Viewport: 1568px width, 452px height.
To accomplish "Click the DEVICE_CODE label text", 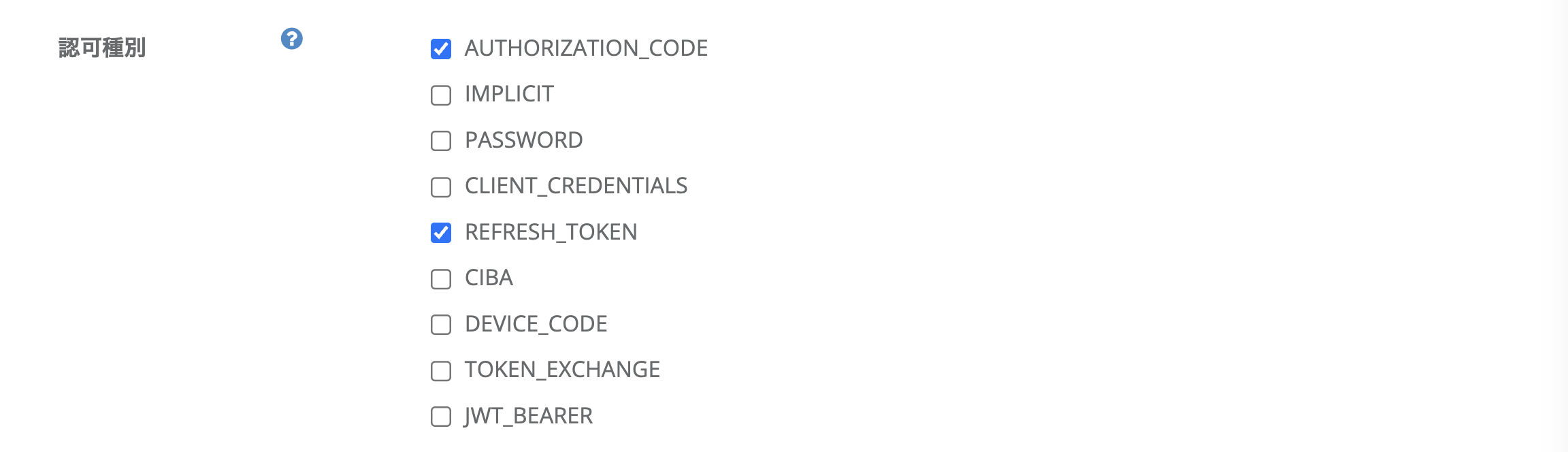I will point(536,324).
